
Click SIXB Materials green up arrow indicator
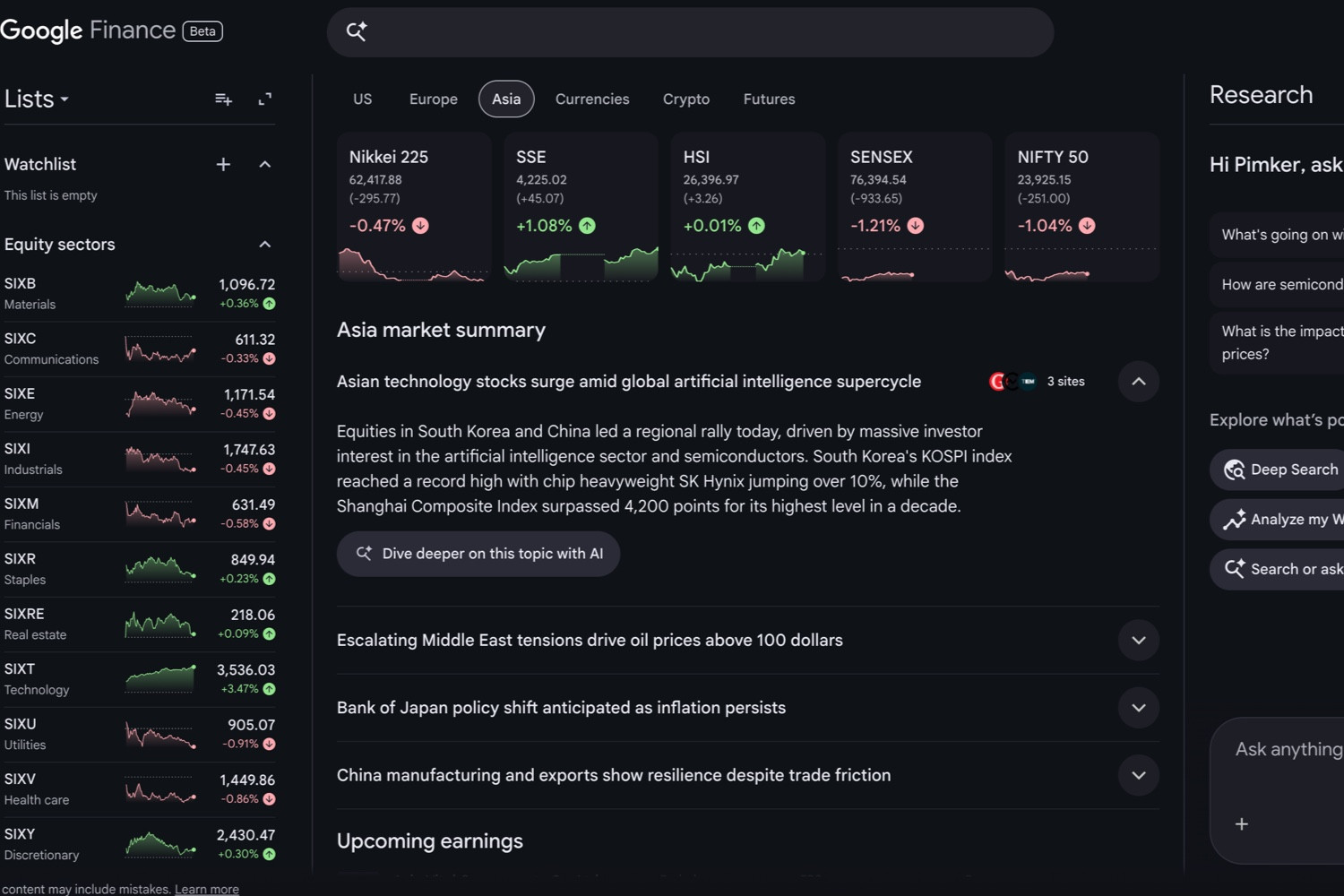click(269, 304)
